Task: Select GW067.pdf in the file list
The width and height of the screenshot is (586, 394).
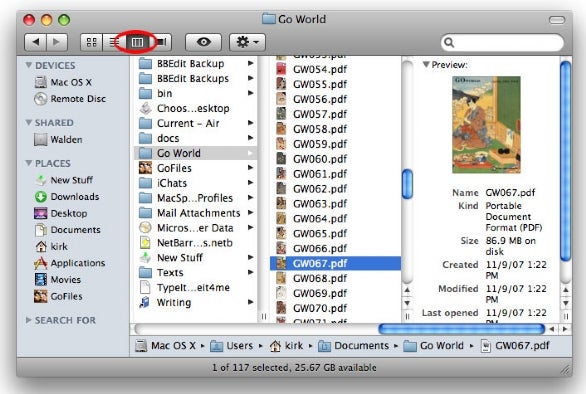Action: 335,264
